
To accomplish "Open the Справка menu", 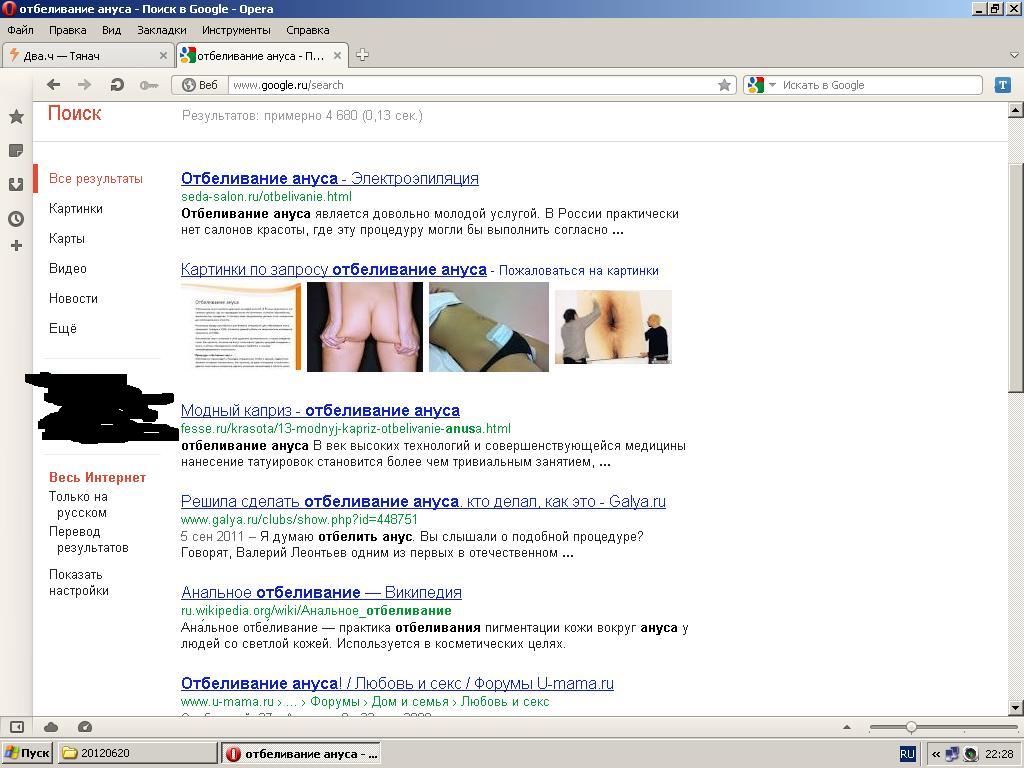I will coord(308,30).
